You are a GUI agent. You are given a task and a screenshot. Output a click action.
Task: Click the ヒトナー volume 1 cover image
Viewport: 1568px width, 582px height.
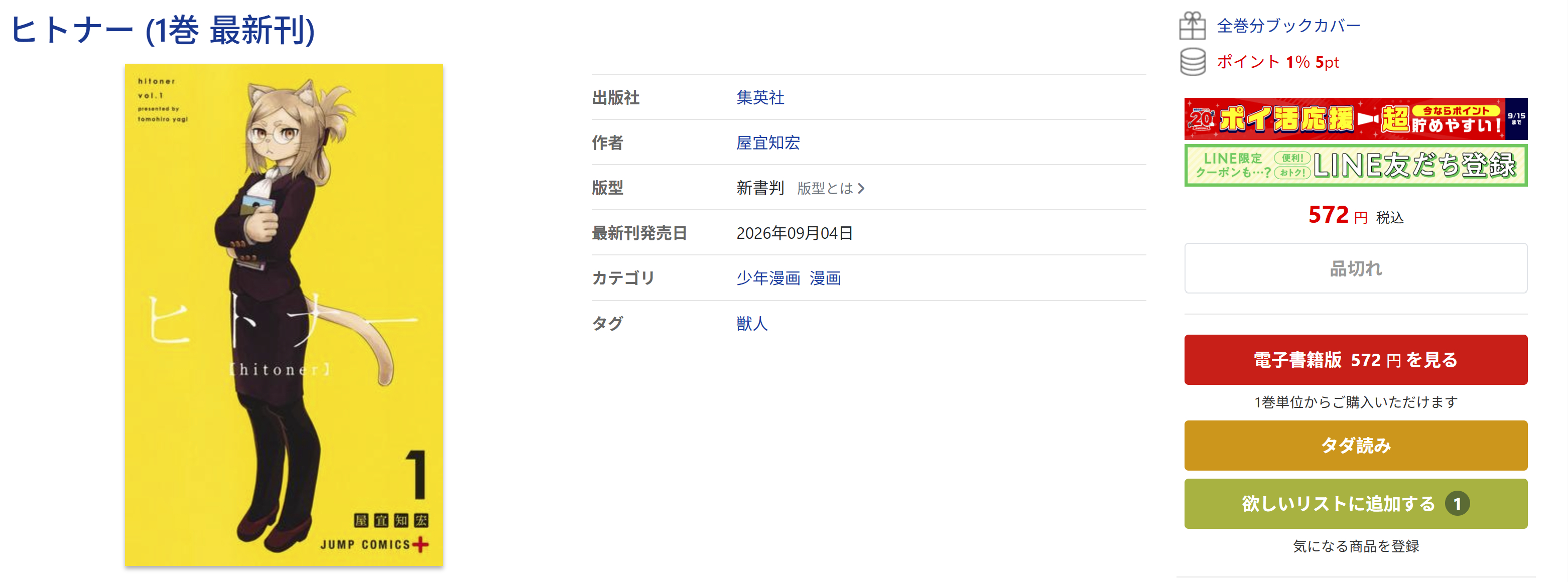click(284, 315)
